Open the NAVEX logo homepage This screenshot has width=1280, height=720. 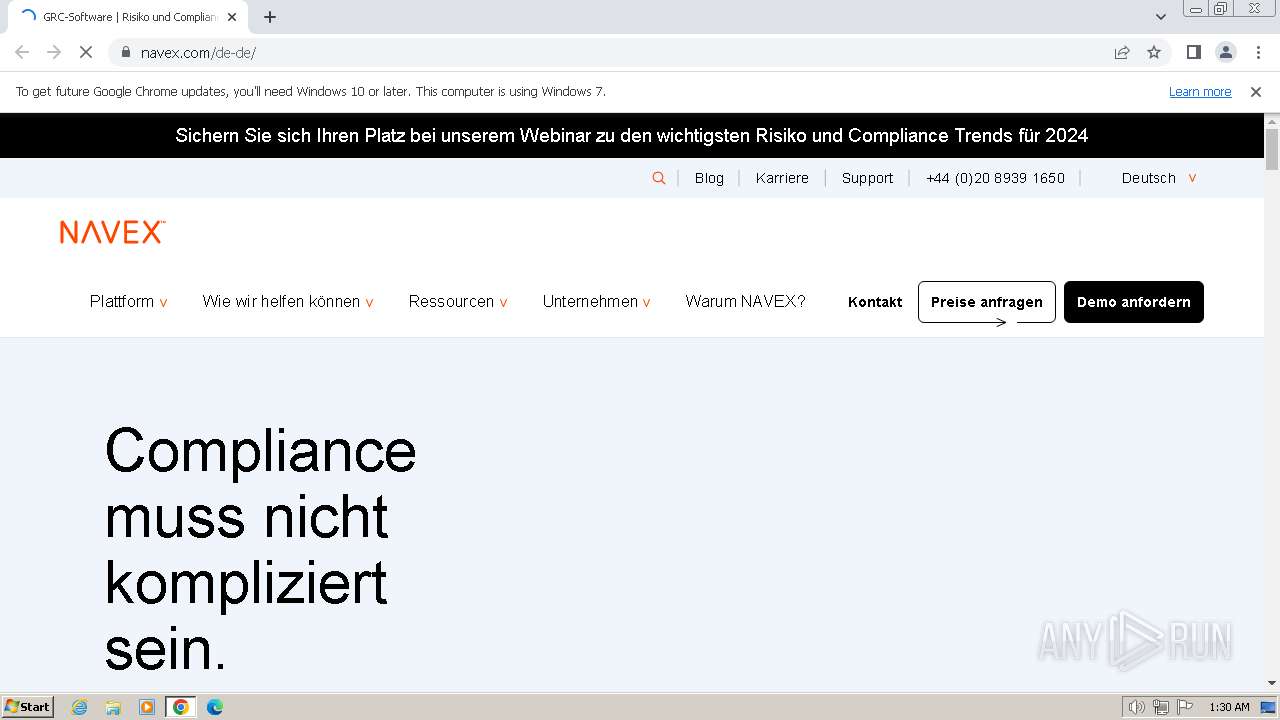click(112, 232)
